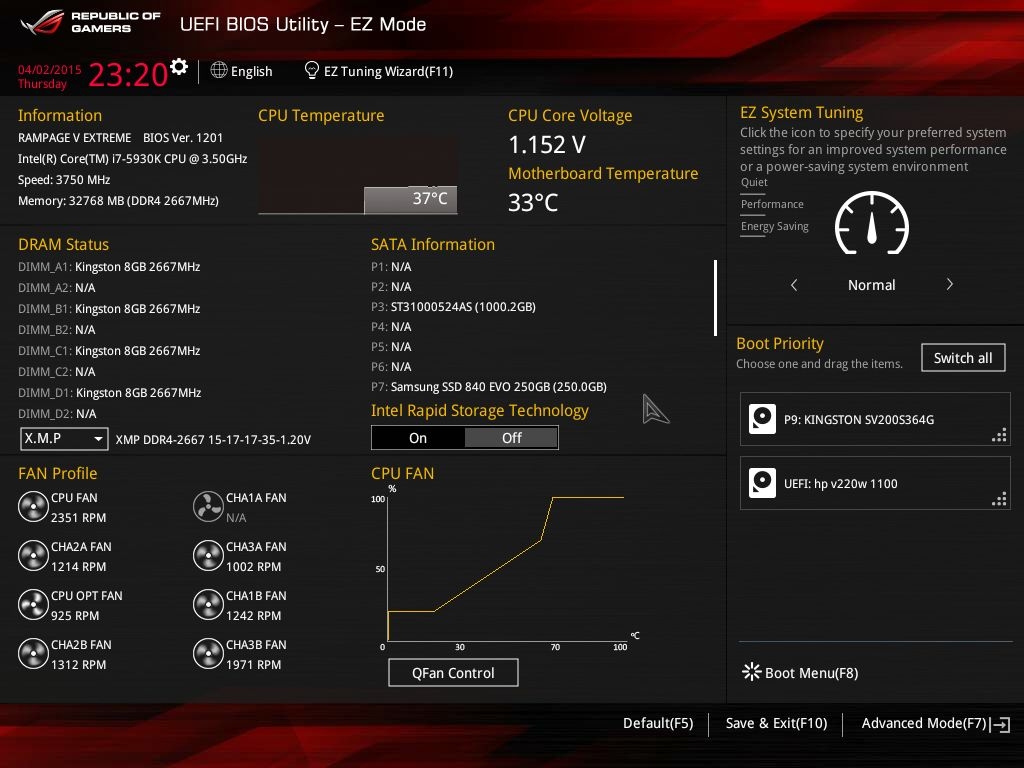Screen dimensions: 1024x768
Task: Click the KINGSTON SV200S364G disk icon
Action: pyautogui.click(x=762, y=420)
